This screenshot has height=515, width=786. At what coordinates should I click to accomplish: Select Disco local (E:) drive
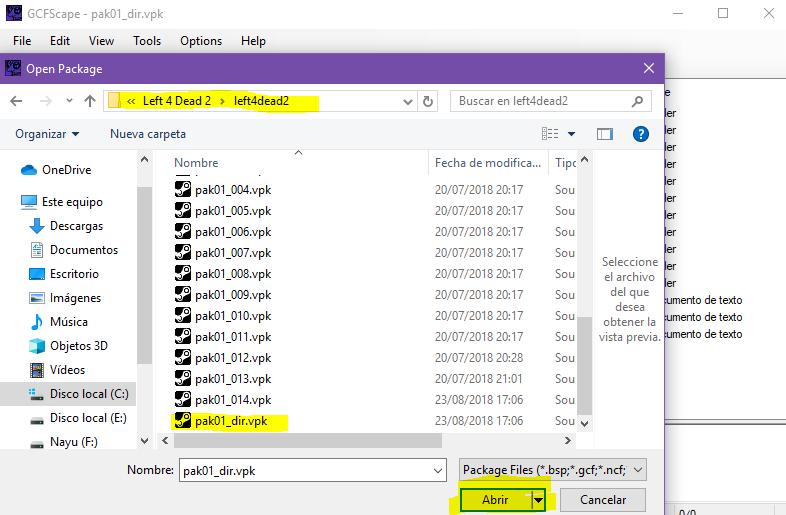pyautogui.click(x=78, y=418)
